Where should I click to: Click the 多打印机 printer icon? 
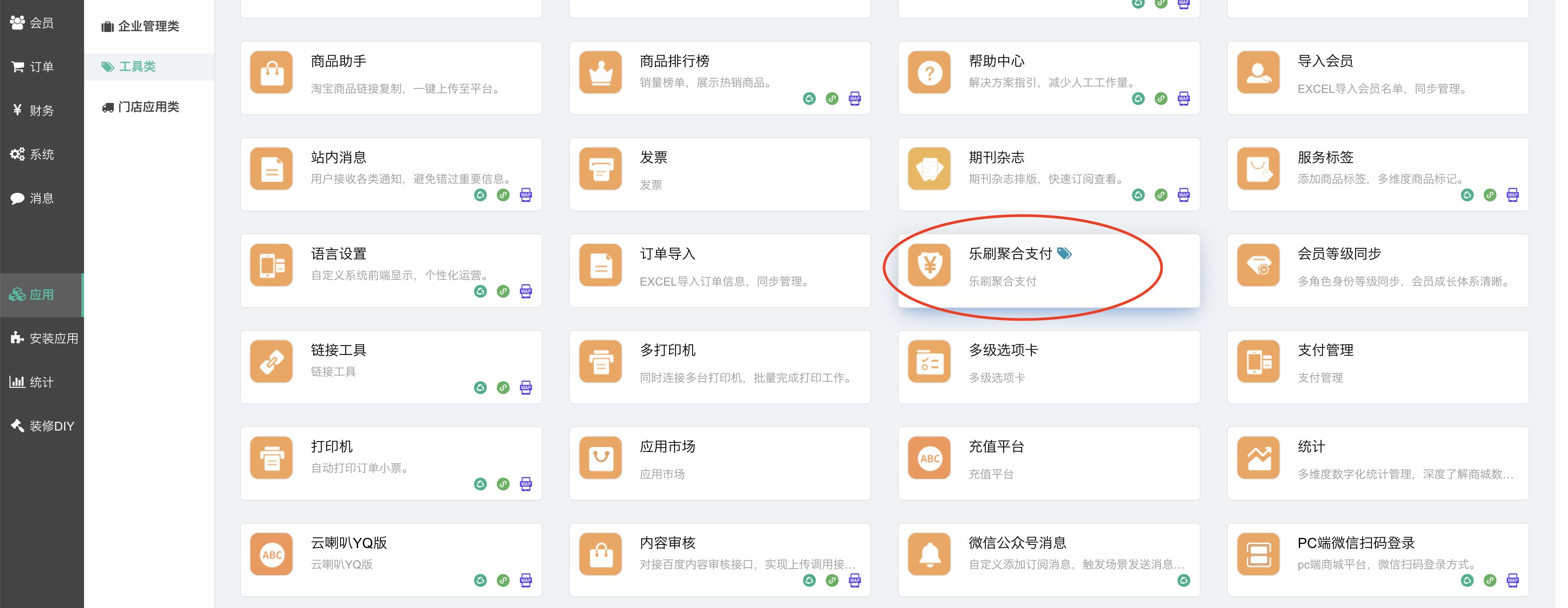600,361
